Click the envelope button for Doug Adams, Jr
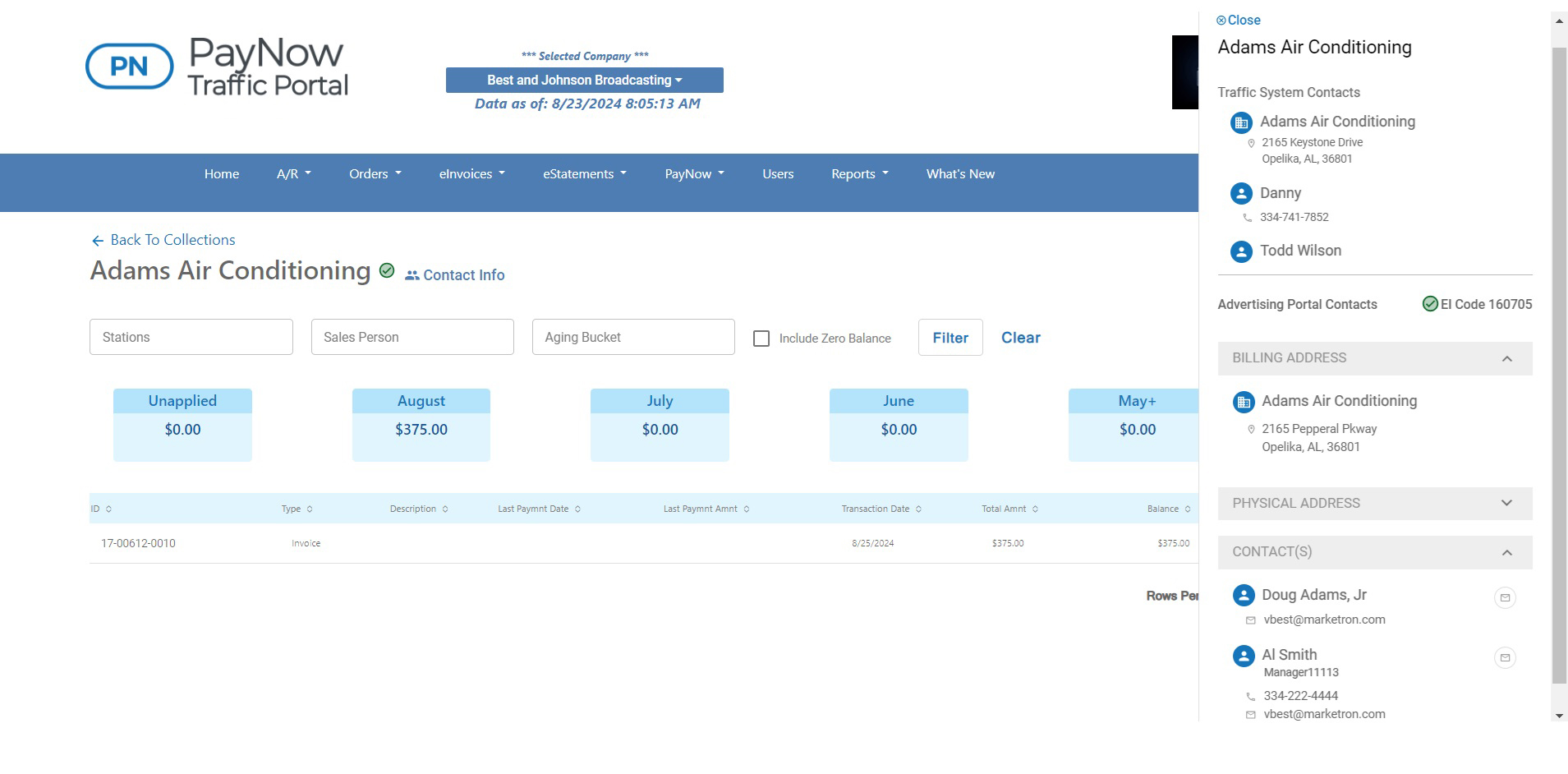Screen dimensions: 1568x774 [1505, 598]
